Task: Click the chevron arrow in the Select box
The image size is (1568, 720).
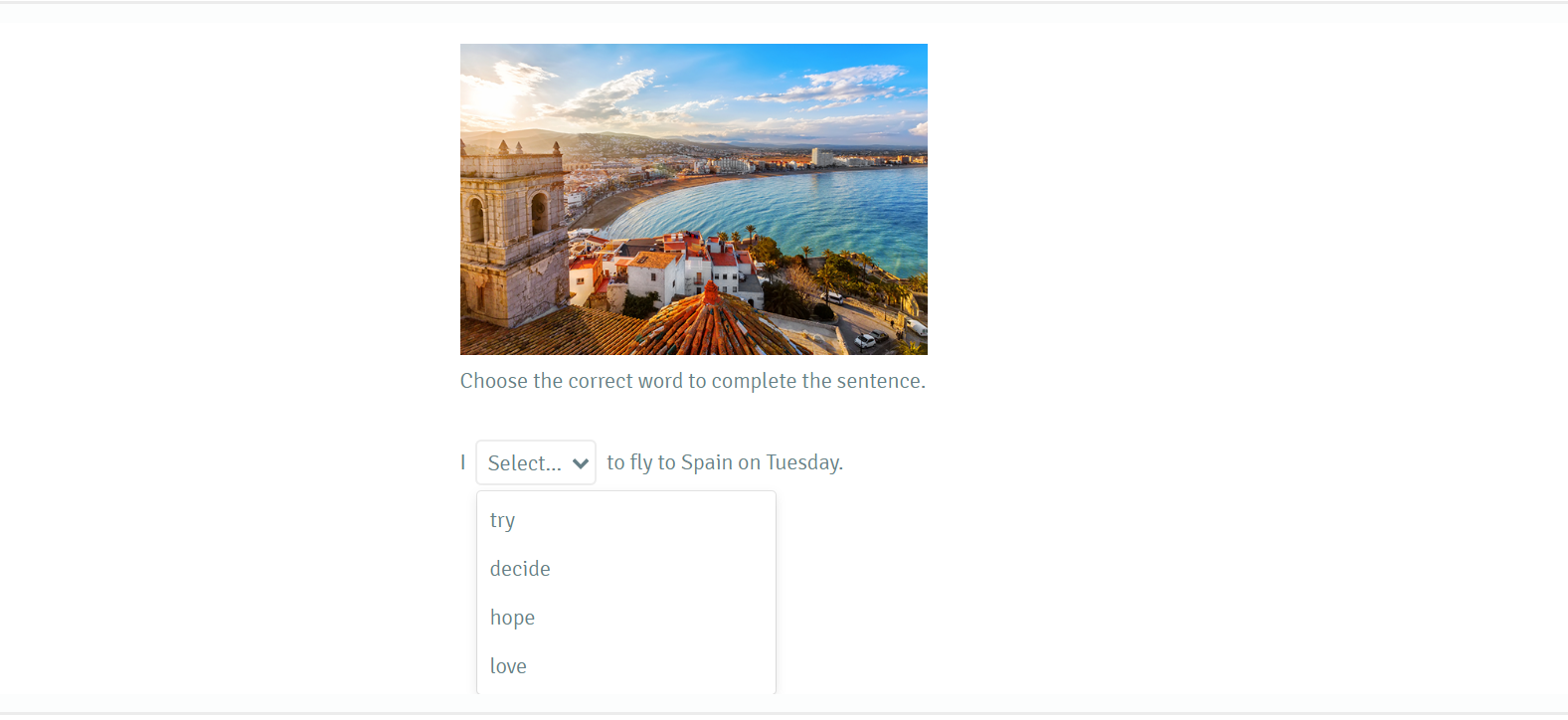Action: click(x=581, y=463)
